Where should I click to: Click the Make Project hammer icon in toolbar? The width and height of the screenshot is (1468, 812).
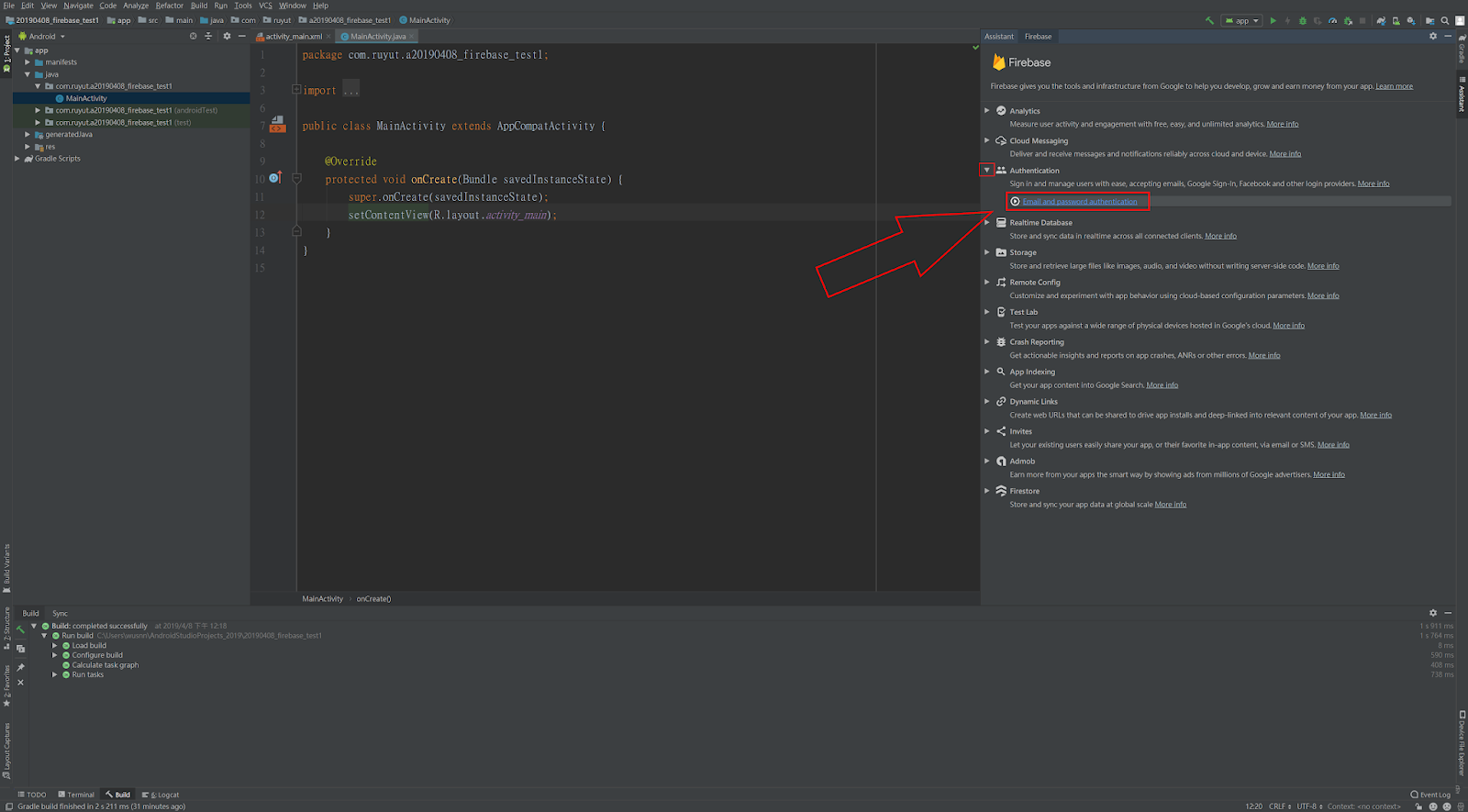pos(1209,20)
